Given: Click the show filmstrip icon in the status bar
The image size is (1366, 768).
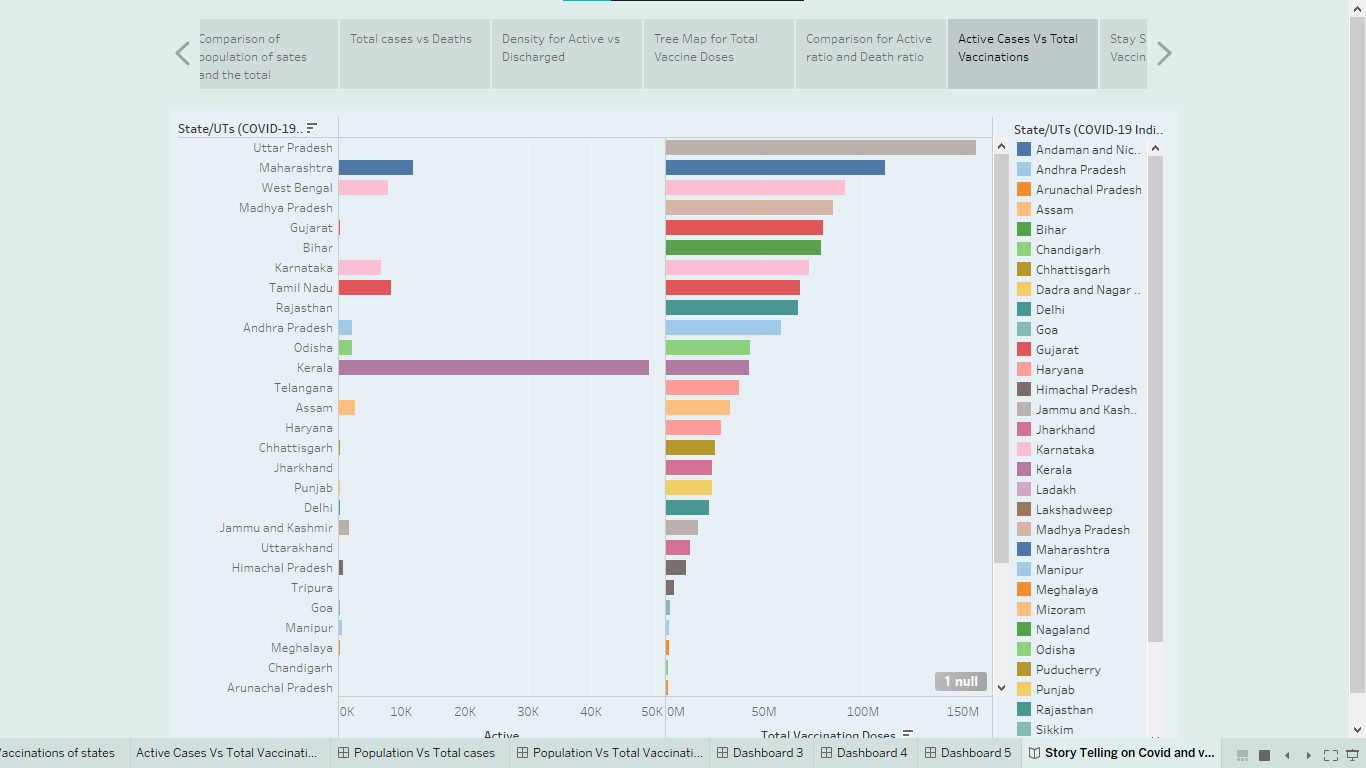Looking at the screenshot, I should click(1242, 755).
